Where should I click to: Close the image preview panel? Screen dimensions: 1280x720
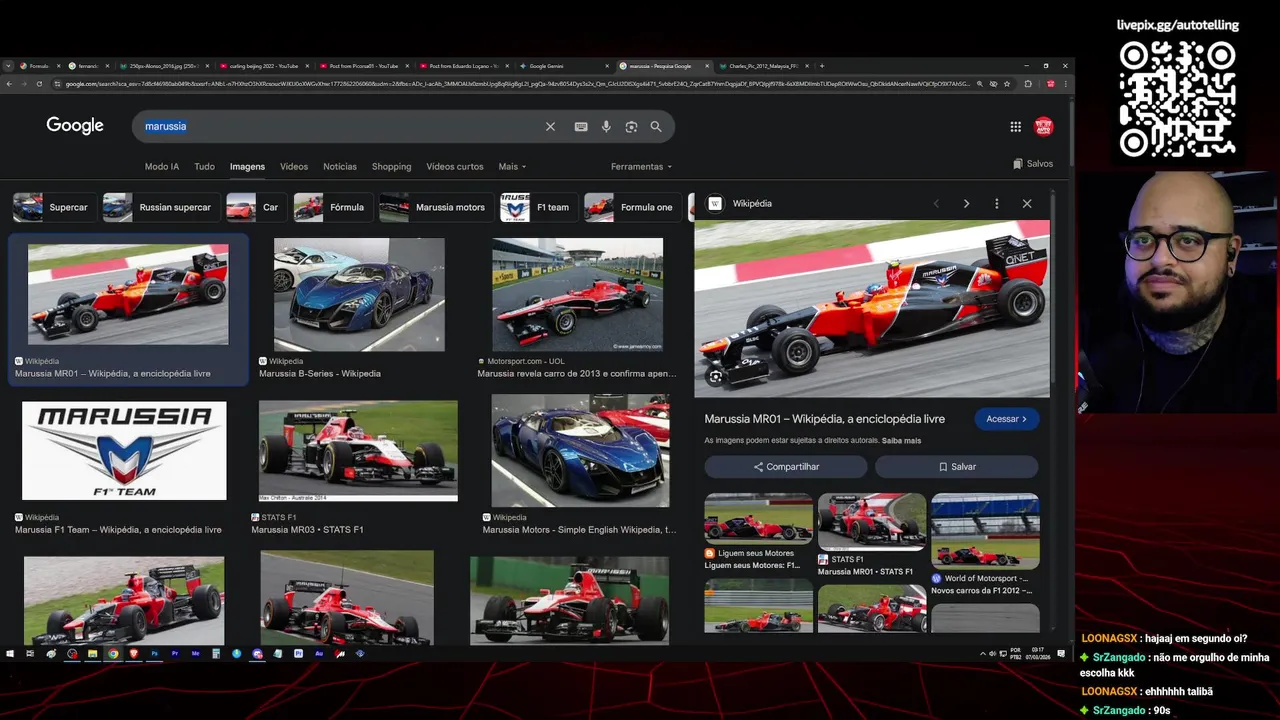[x=1027, y=203]
